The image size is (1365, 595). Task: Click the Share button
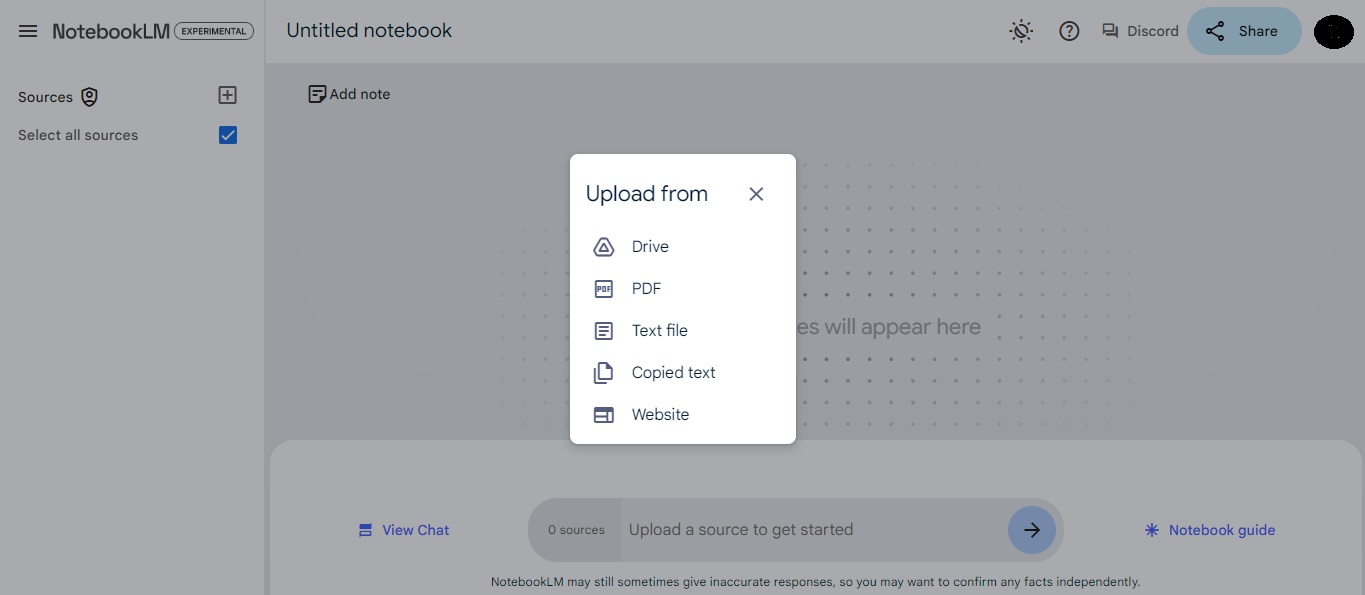pos(1244,31)
